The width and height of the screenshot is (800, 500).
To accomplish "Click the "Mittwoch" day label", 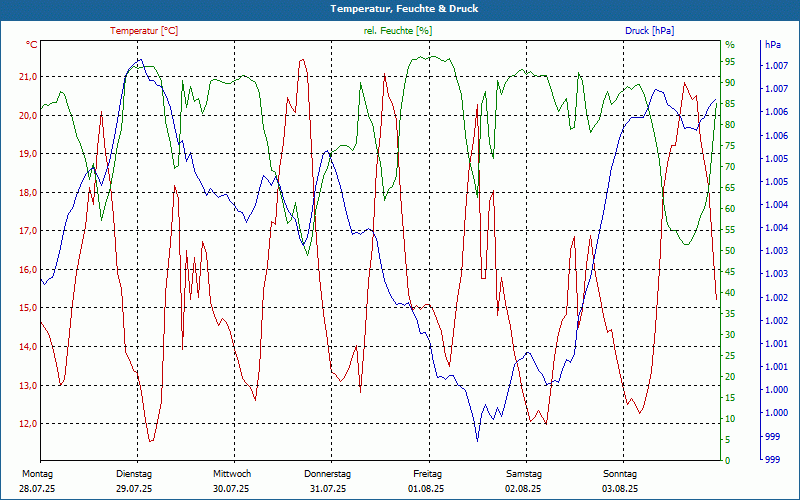I will tap(232, 474).
